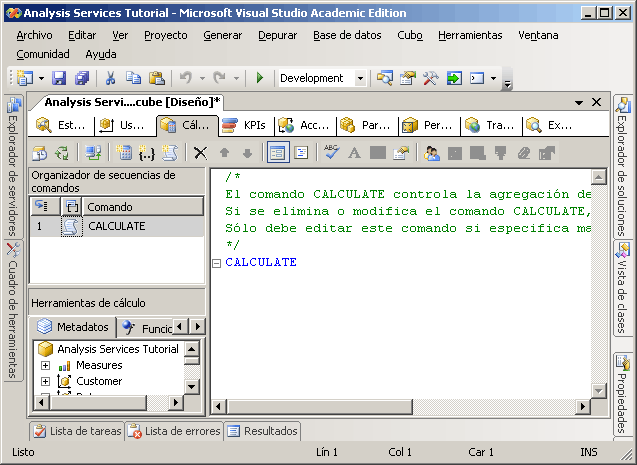Show the Explorador de servidores side panel
The height and width of the screenshot is (465, 637).
click(13, 167)
